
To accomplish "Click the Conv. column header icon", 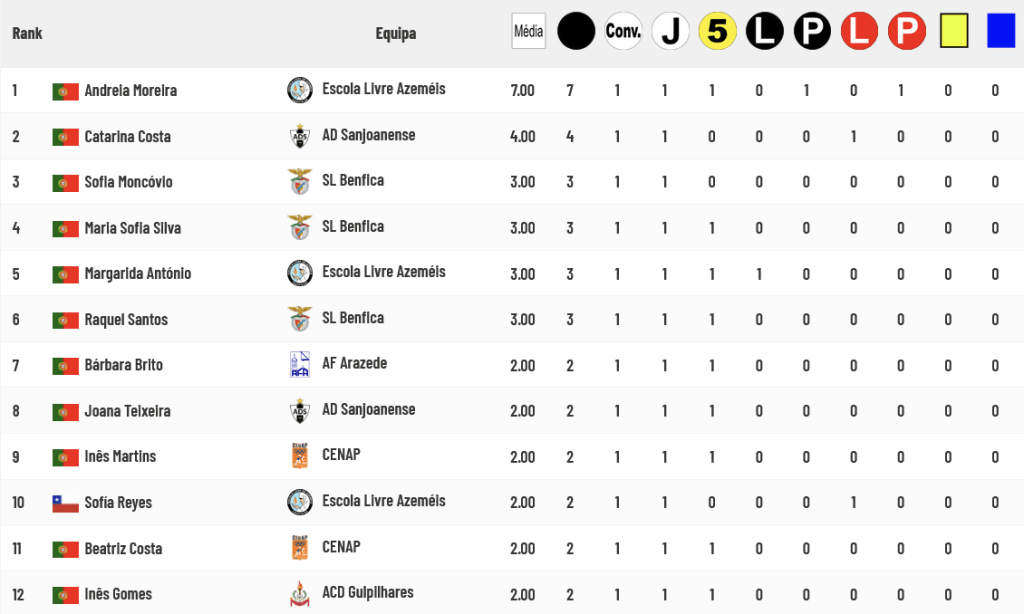I will [x=623, y=31].
